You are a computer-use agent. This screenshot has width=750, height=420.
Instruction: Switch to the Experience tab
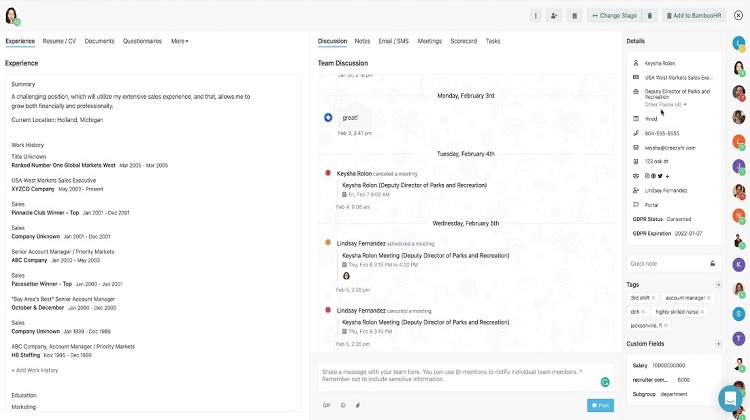tap(20, 41)
